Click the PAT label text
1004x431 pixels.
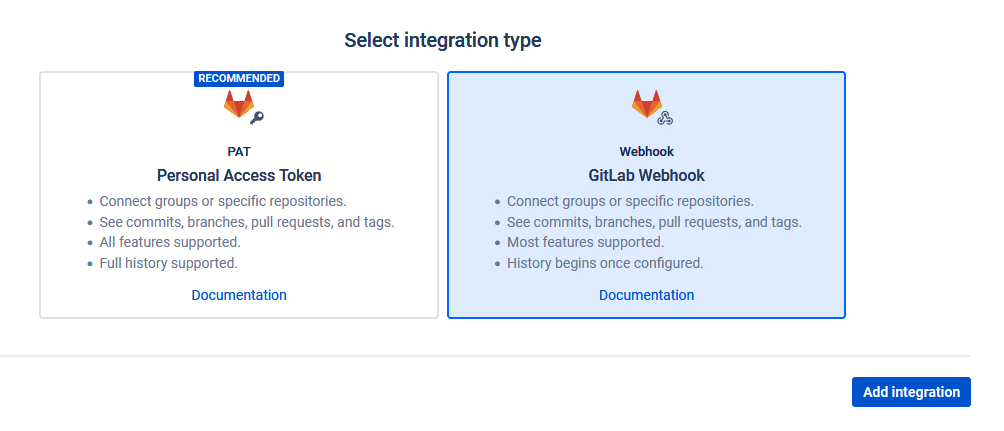click(239, 152)
